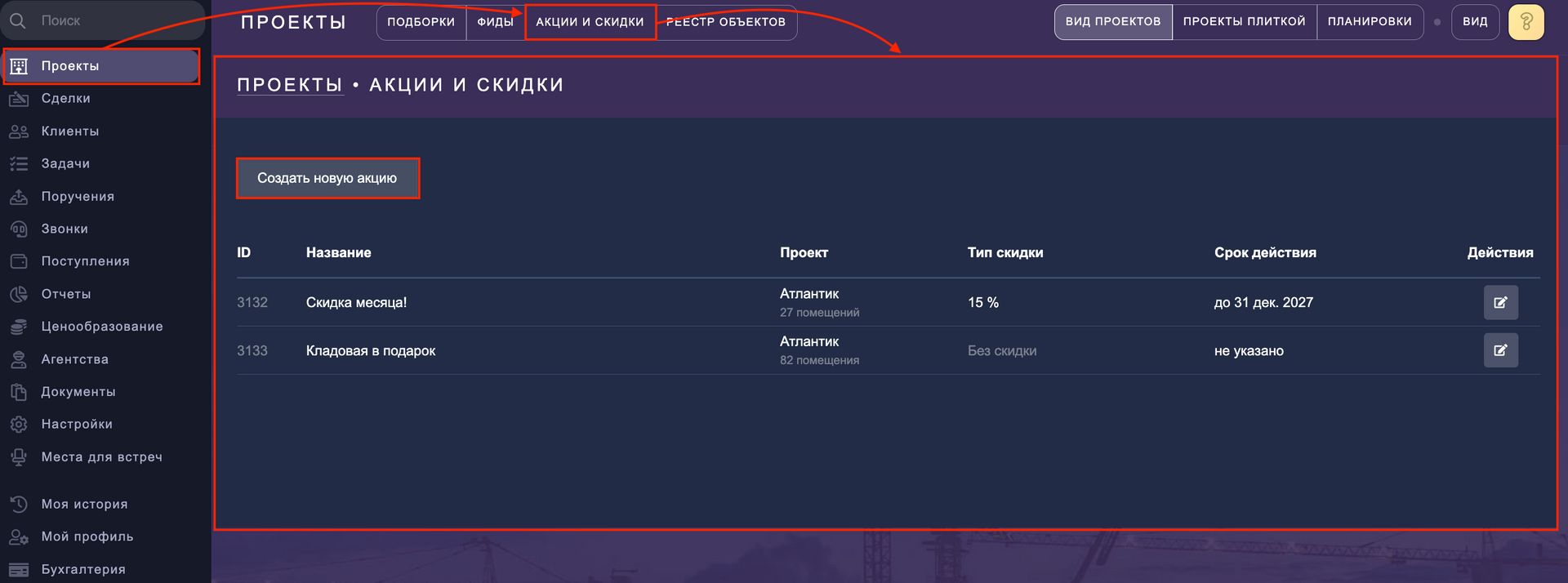Click the Название column header
1568x583 pixels.
click(x=338, y=252)
